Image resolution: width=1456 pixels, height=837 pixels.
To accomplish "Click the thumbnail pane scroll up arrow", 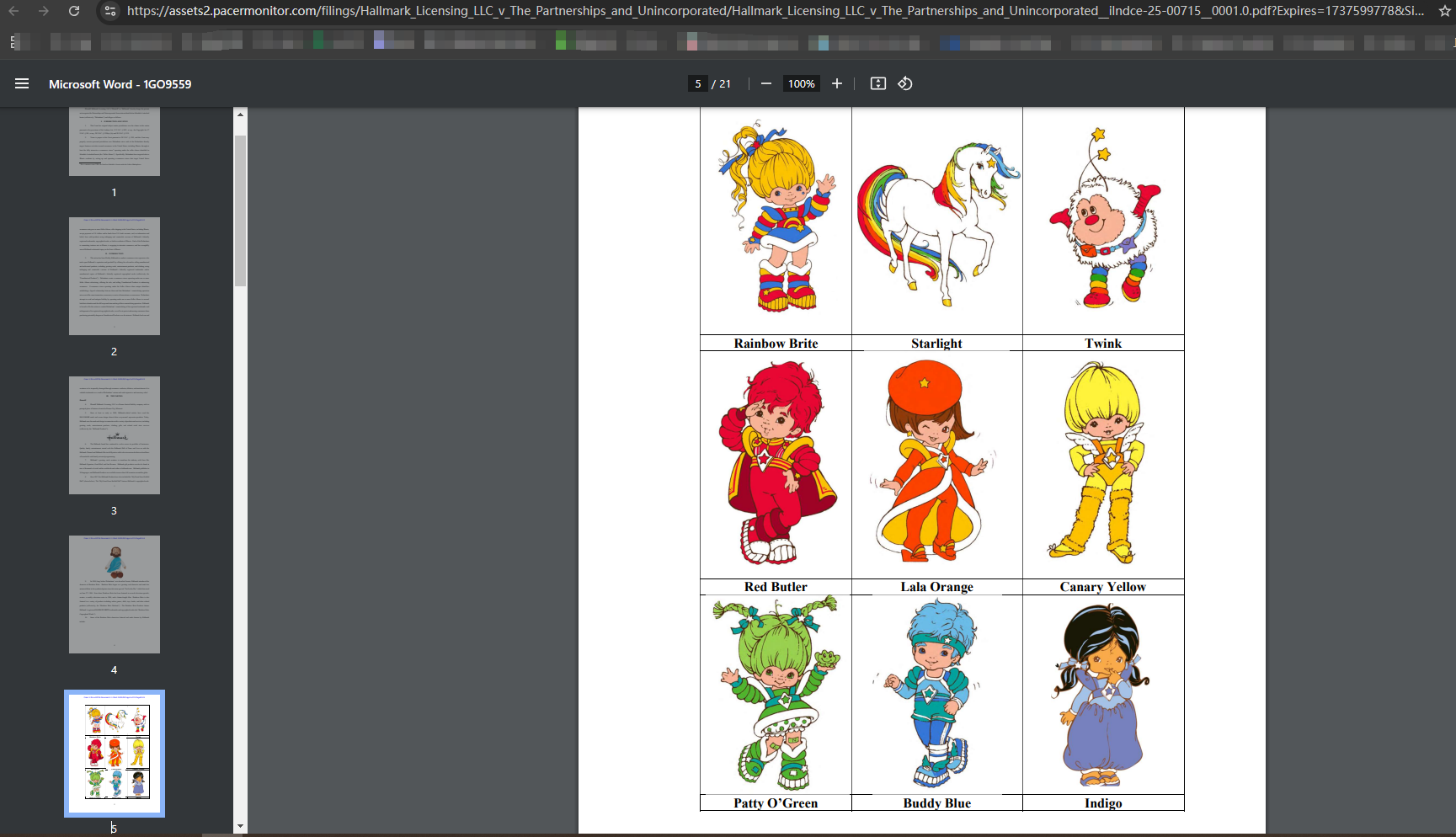I will (x=241, y=115).
